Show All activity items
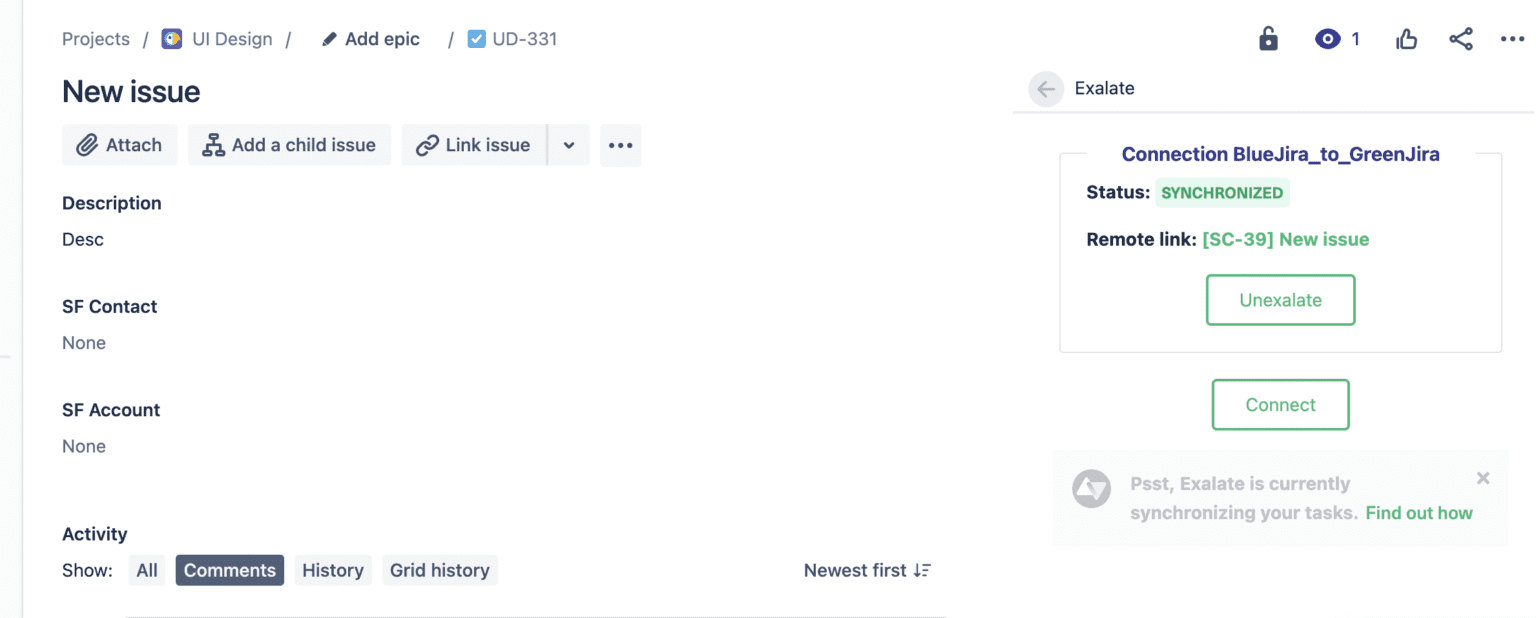 tap(146, 570)
